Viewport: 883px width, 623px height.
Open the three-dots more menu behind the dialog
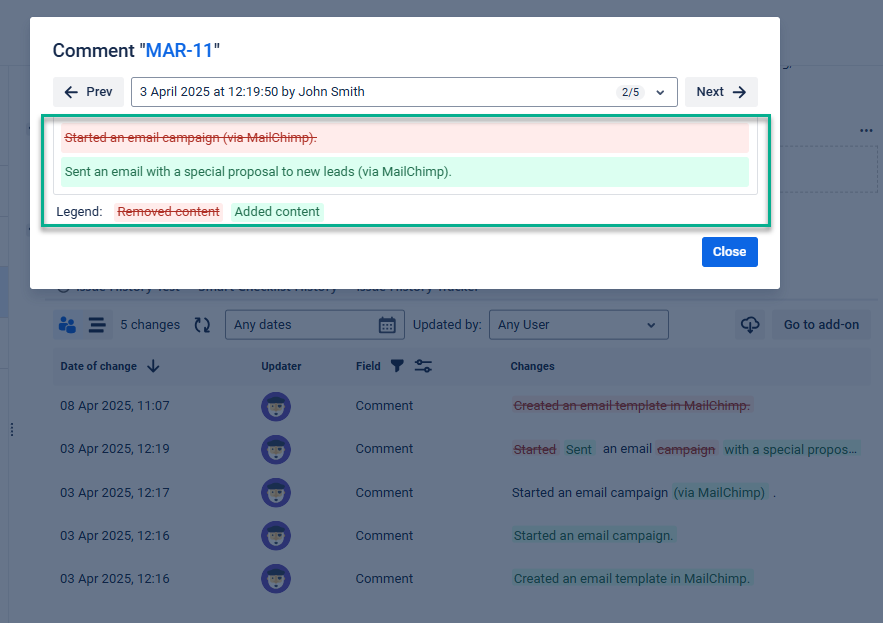866,130
